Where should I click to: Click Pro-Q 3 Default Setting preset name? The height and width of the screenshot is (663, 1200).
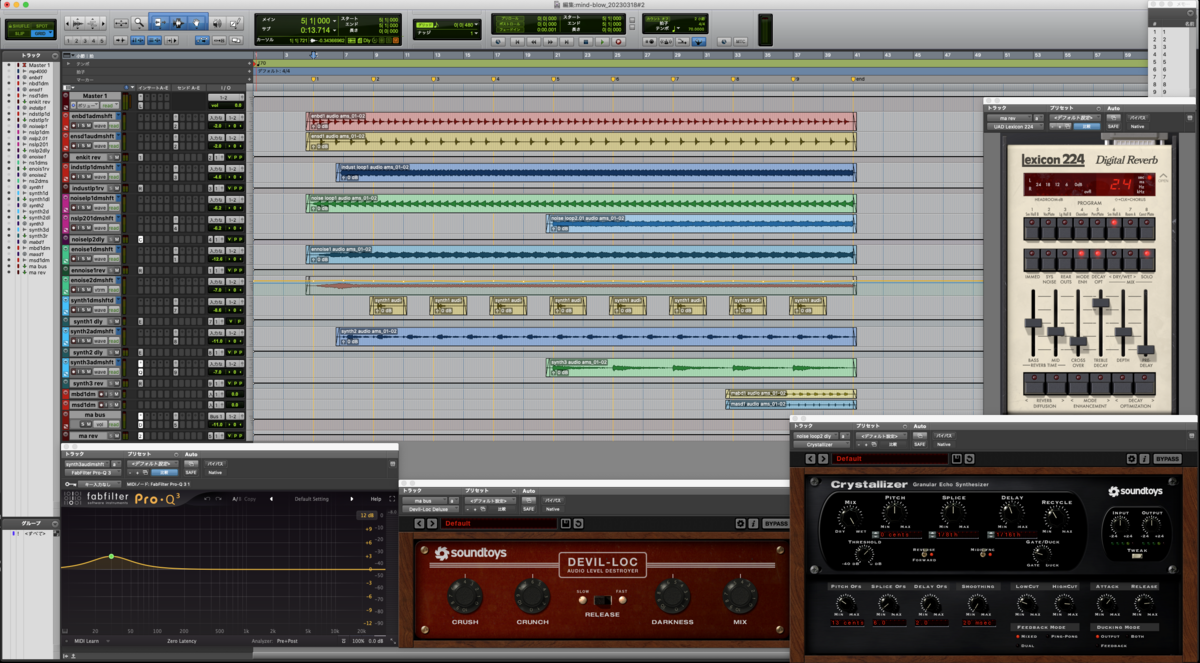coord(312,499)
